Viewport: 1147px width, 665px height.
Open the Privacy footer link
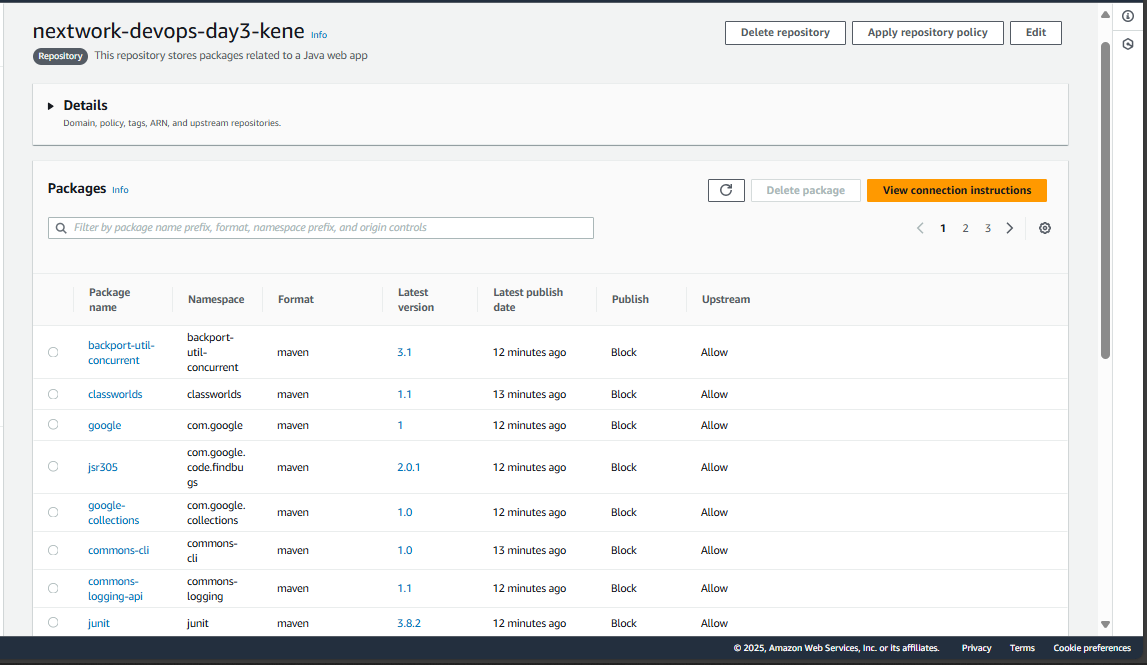[977, 648]
